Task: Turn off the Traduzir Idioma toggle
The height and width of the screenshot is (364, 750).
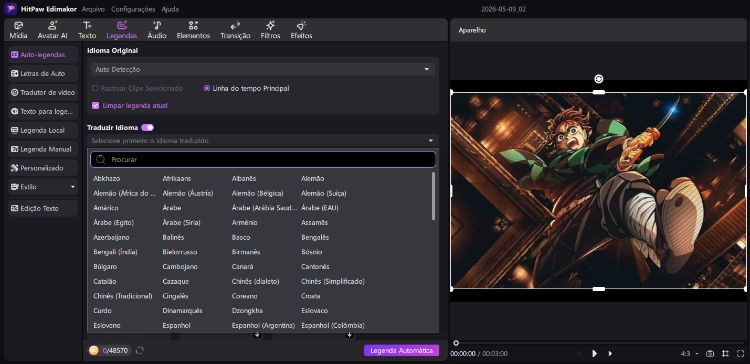Action: (147, 128)
